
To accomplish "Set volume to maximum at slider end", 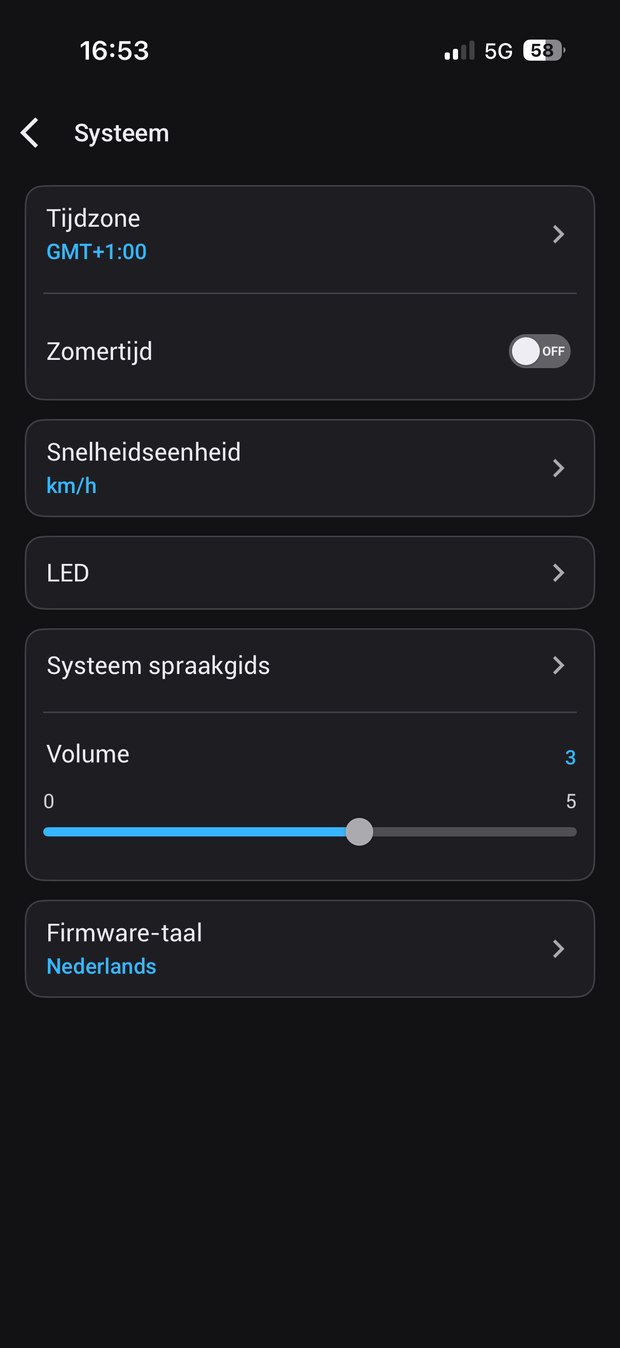I will pyautogui.click(x=574, y=831).
